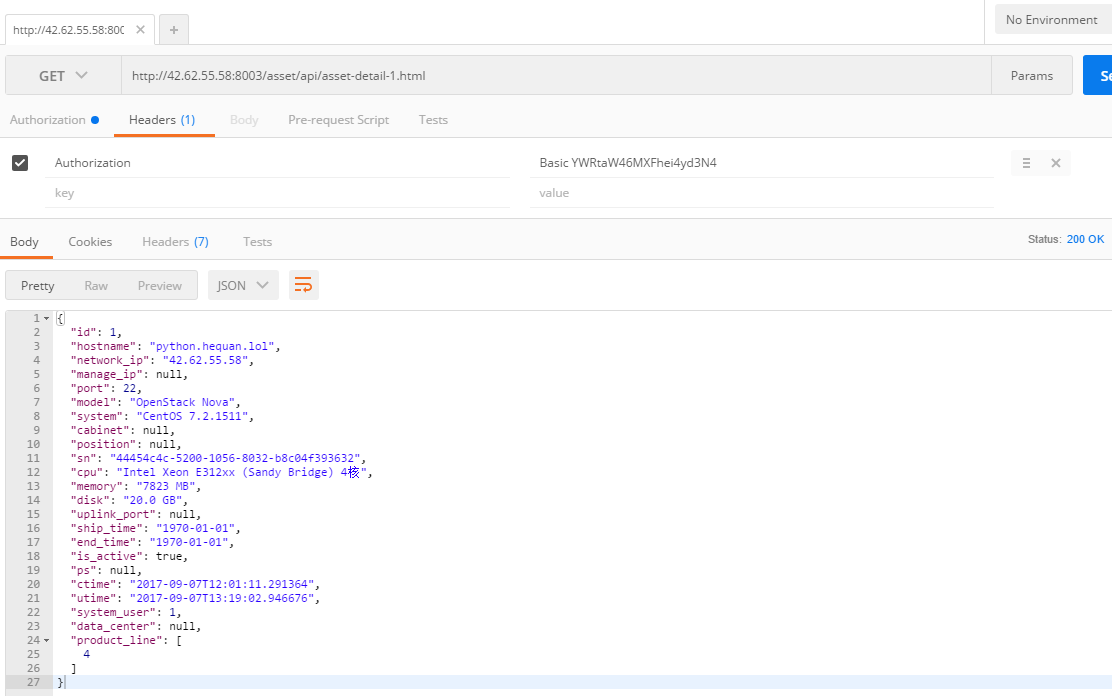The height and width of the screenshot is (696, 1112).
Task: Edit the Authorization header key field
Action: pyautogui.click(x=278, y=163)
